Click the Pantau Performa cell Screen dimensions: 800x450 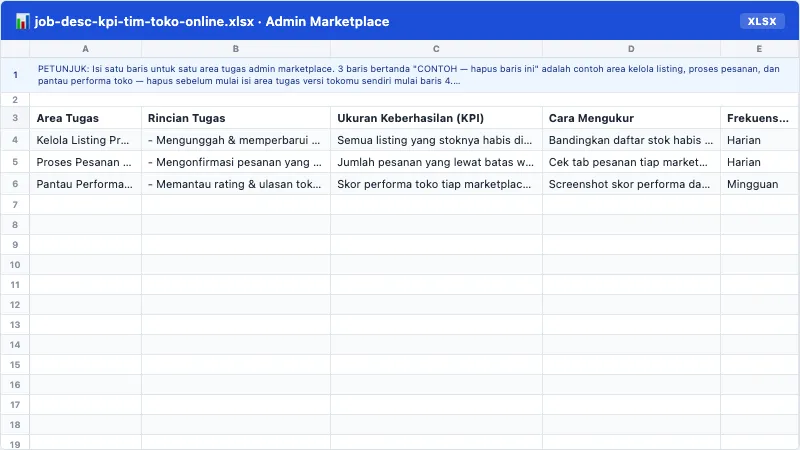click(x=86, y=184)
